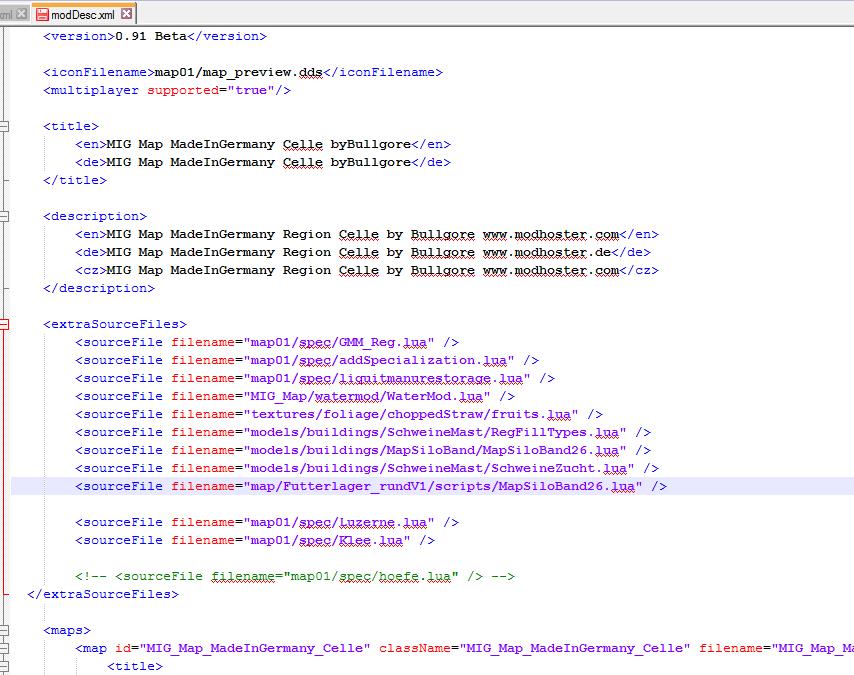Close the inactive xml tab beside modDesc.xml
This screenshot has height=675, width=854.
21,14
